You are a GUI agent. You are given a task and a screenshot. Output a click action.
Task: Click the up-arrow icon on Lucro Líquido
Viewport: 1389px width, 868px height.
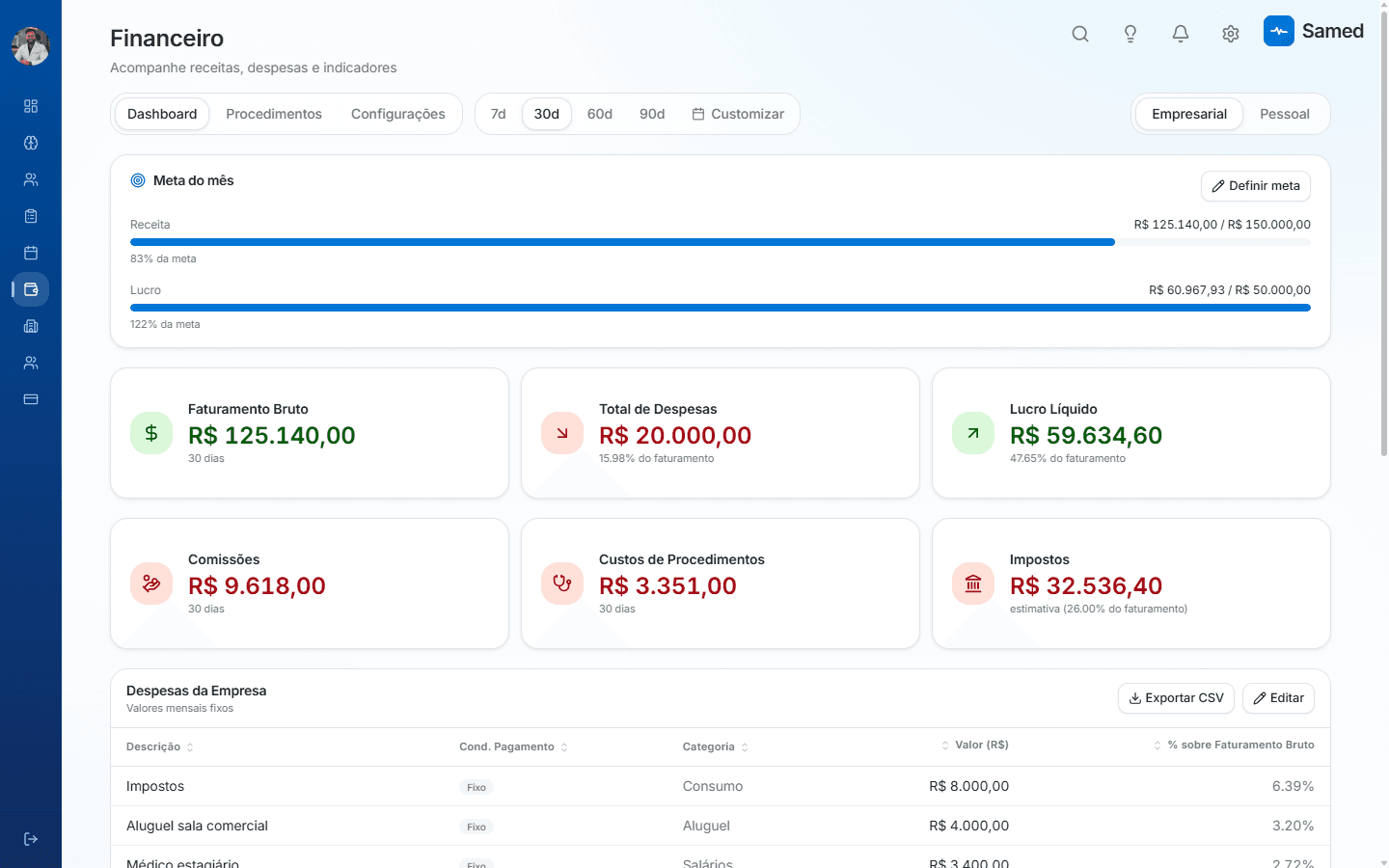point(973,433)
